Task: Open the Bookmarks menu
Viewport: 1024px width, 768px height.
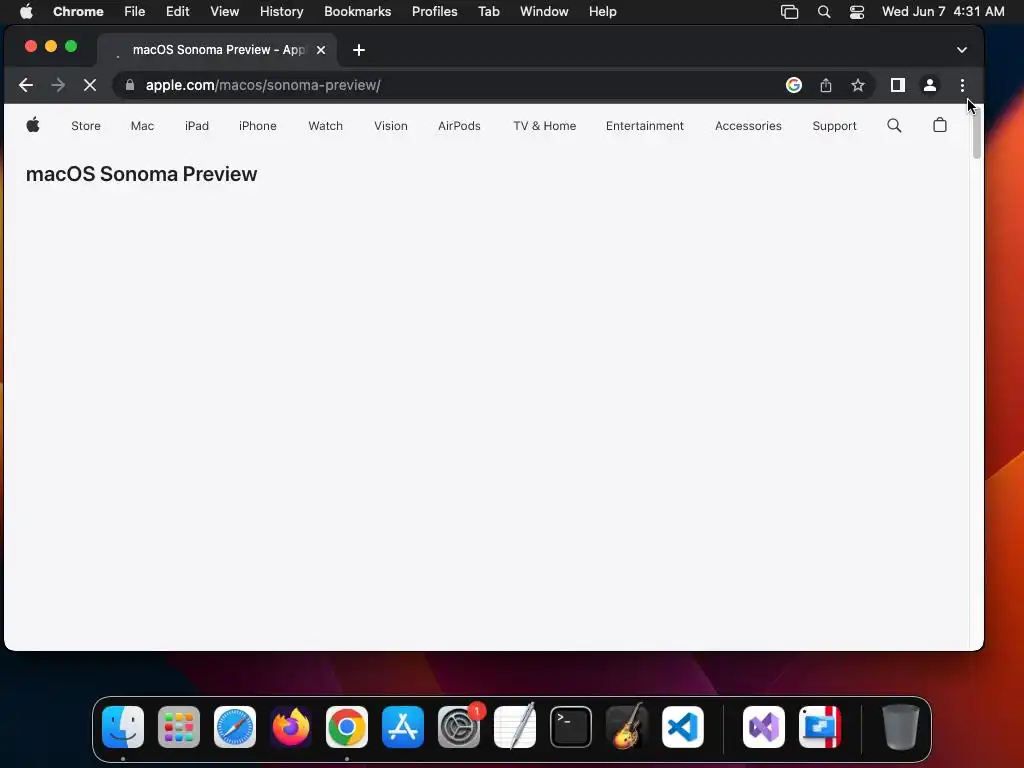Action: coord(357,11)
